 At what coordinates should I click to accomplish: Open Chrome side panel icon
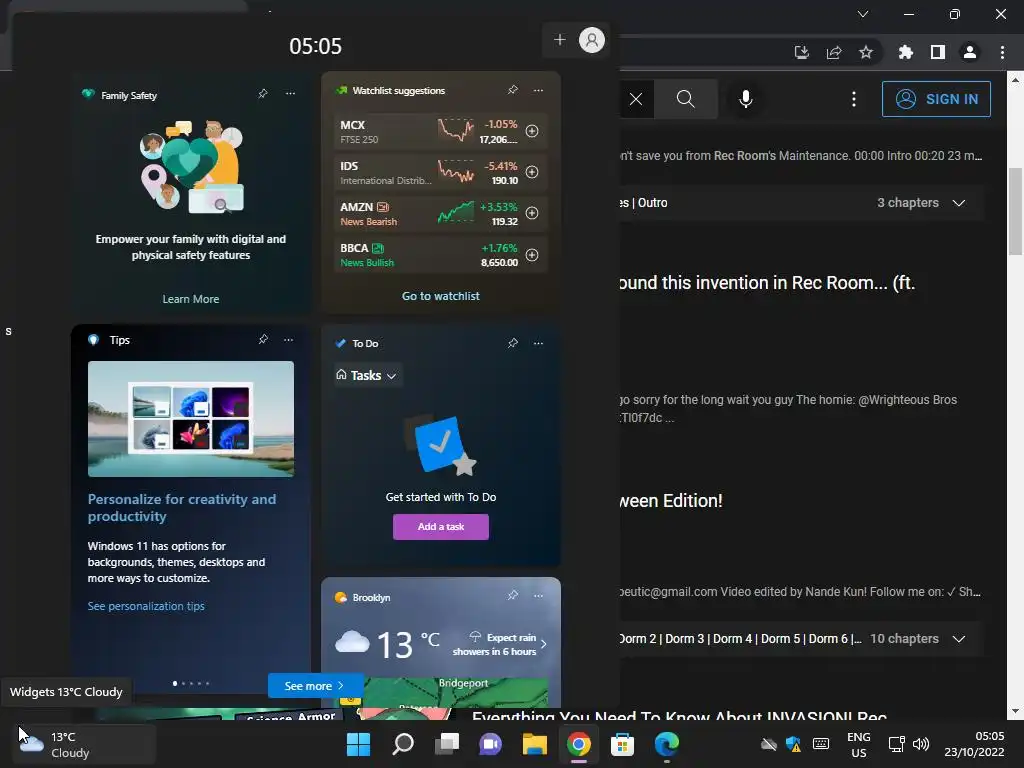click(x=937, y=52)
